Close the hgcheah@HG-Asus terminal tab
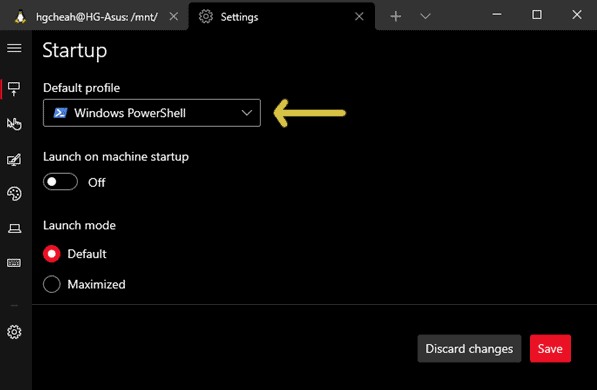Screen dimensions: 597x390 [174, 16]
